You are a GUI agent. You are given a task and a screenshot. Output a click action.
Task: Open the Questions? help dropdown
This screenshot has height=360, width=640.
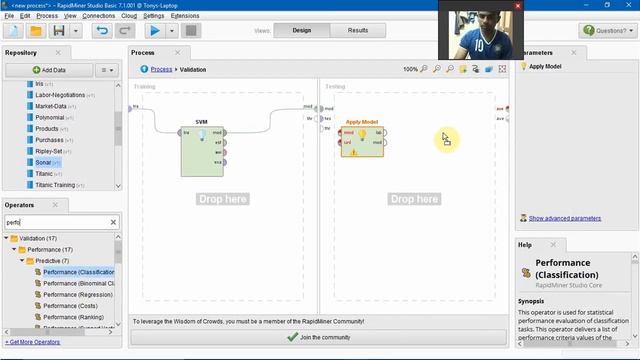coord(608,31)
